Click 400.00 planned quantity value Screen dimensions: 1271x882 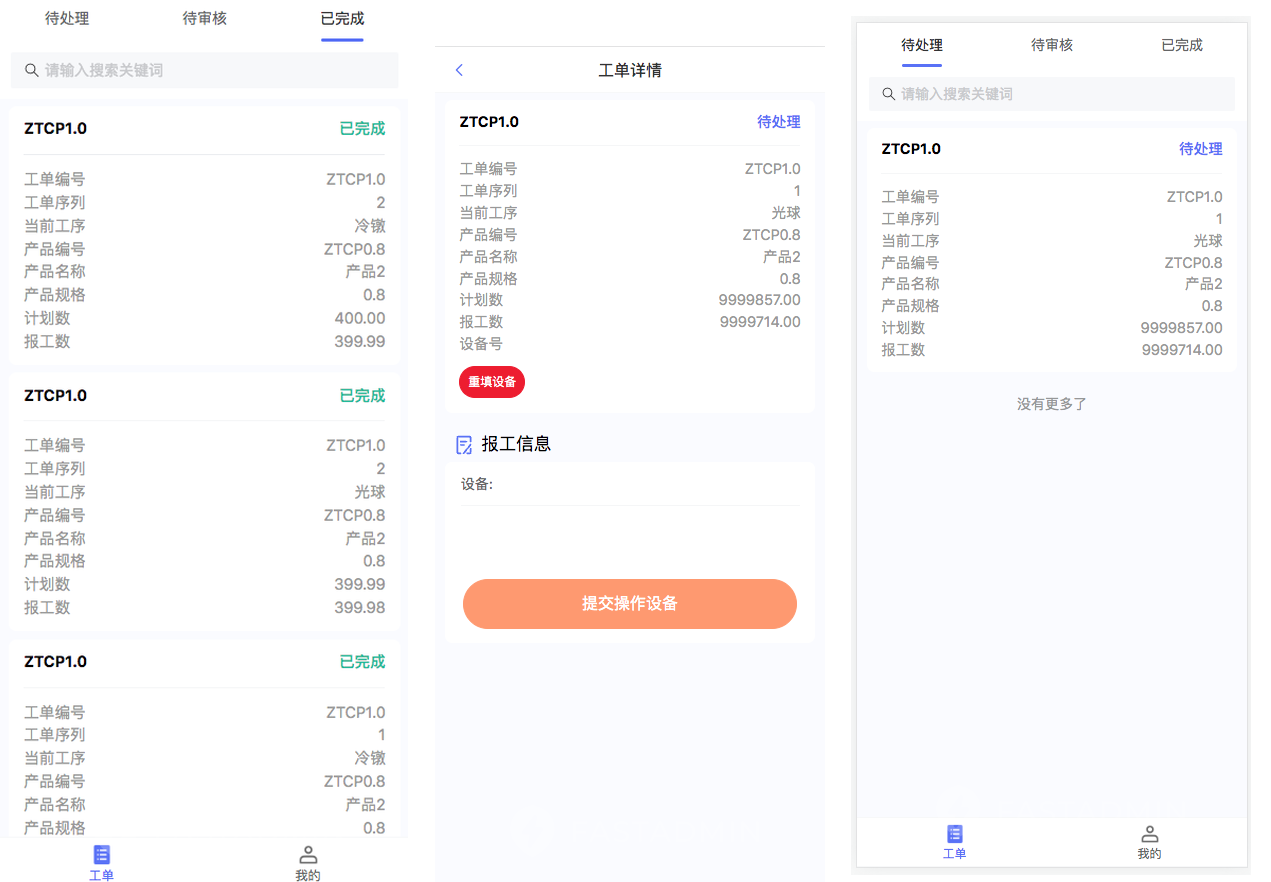[x=360, y=319]
